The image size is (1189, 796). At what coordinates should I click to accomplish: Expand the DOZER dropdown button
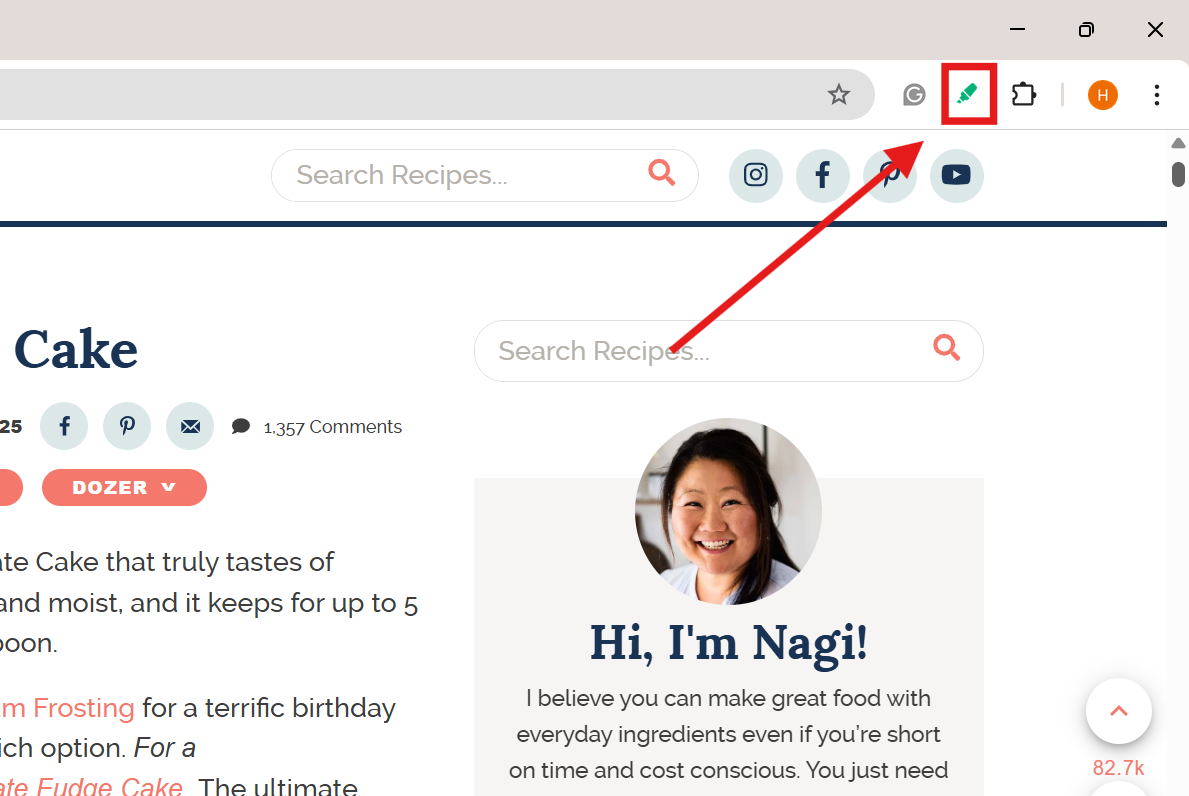click(x=124, y=487)
